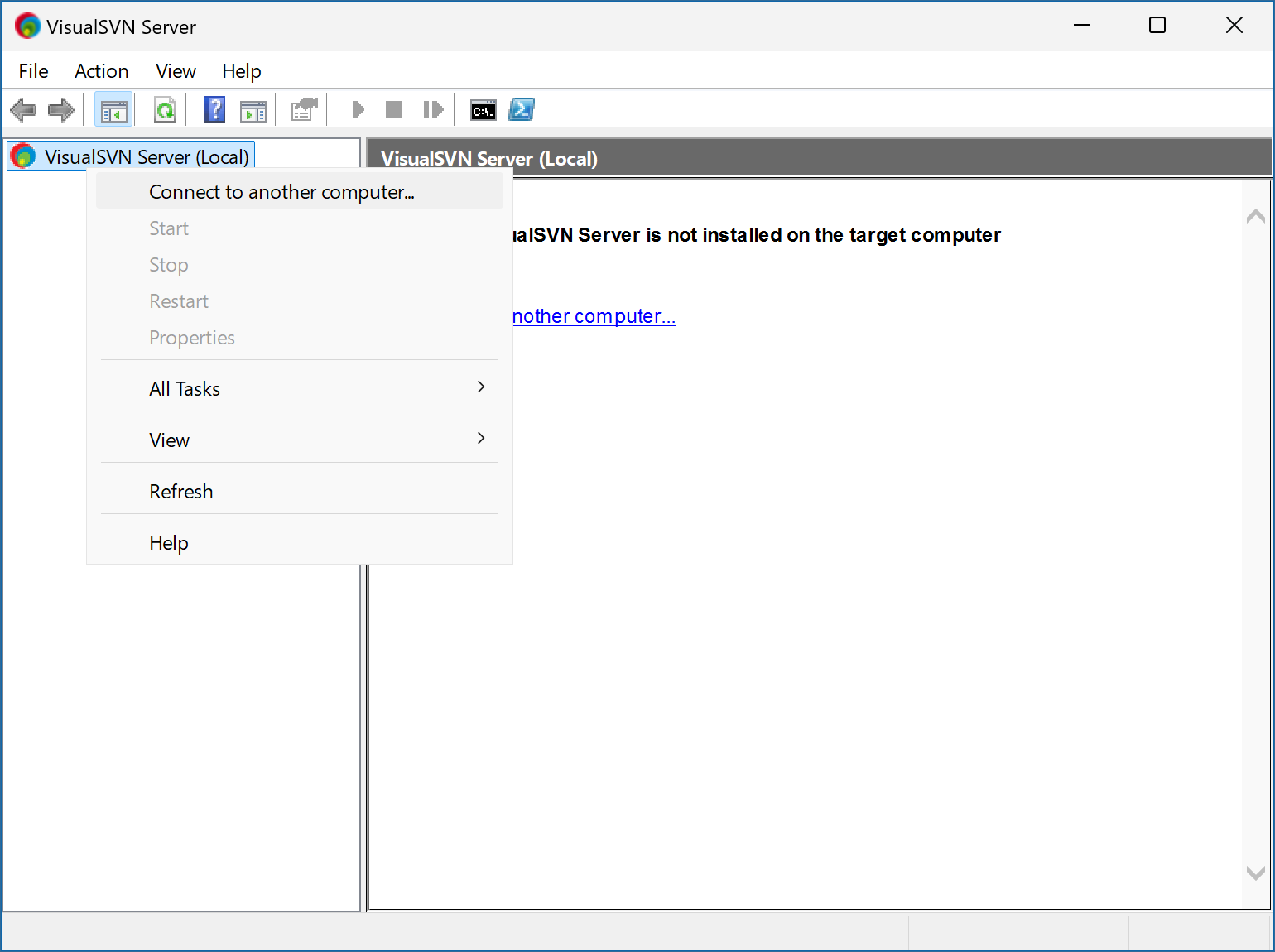Click the Stop server square icon

[x=394, y=109]
